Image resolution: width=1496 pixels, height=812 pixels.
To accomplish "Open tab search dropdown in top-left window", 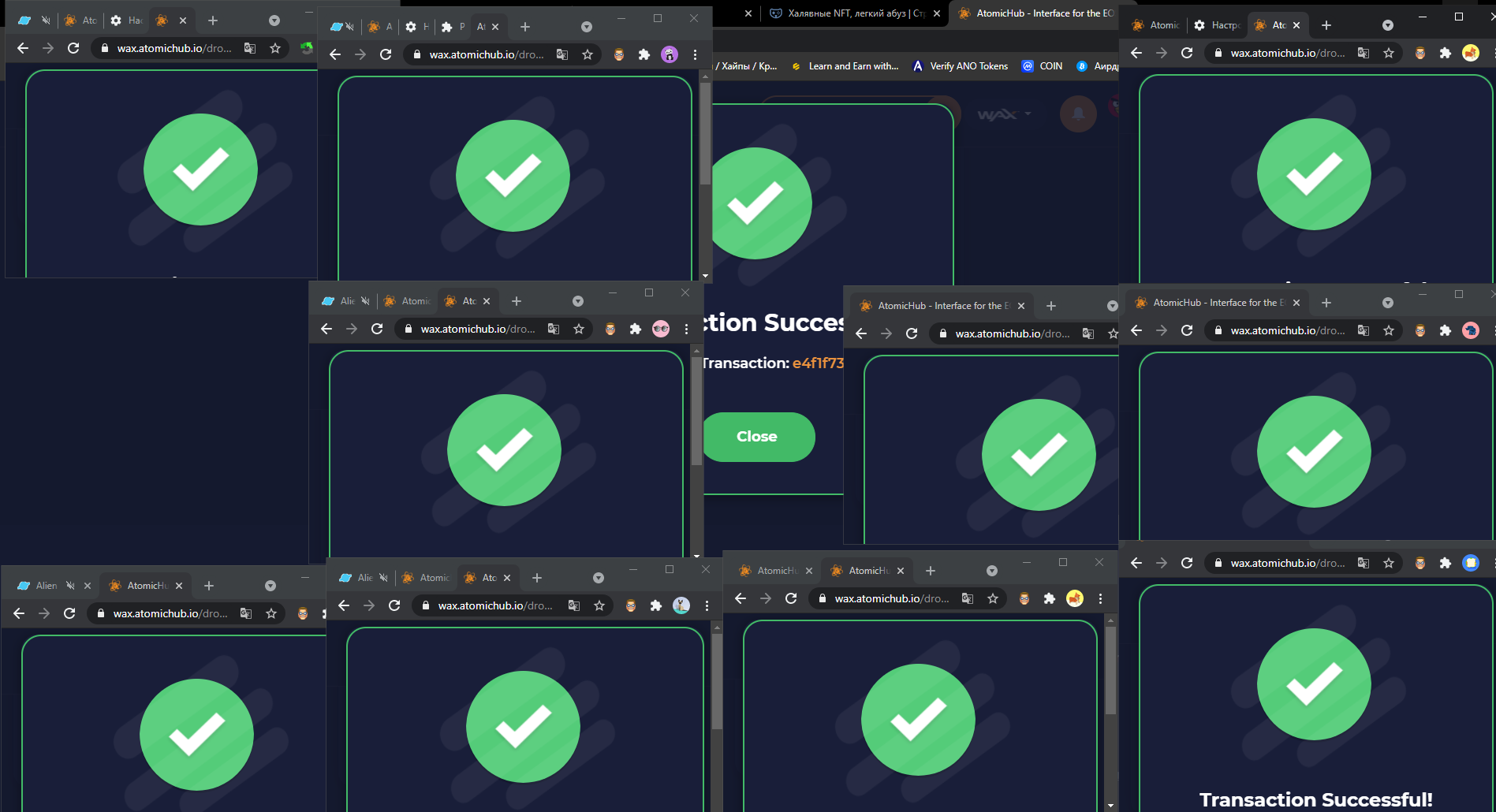I will [274, 20].
